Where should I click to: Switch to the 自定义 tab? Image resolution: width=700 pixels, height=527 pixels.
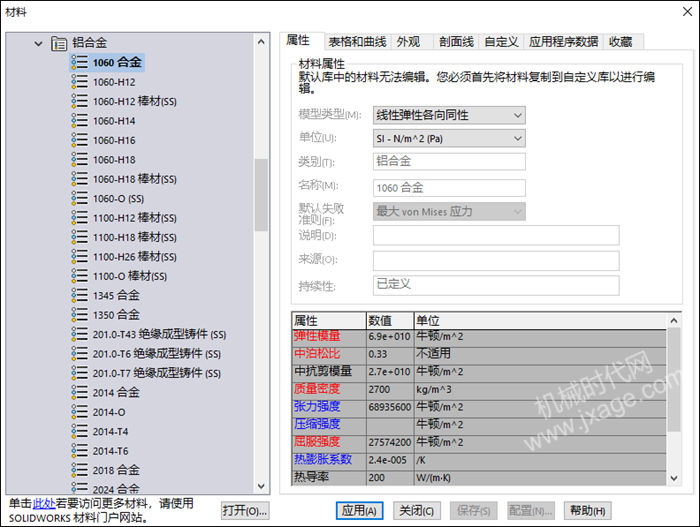(x=501, y=42)
